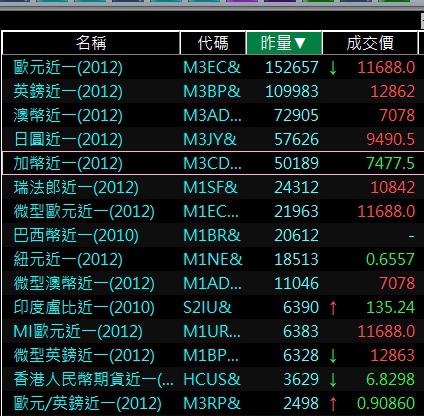Viewport: 424px width, 416px height.
Task: Click volume value 109983
Action: [x=292, y=92]
